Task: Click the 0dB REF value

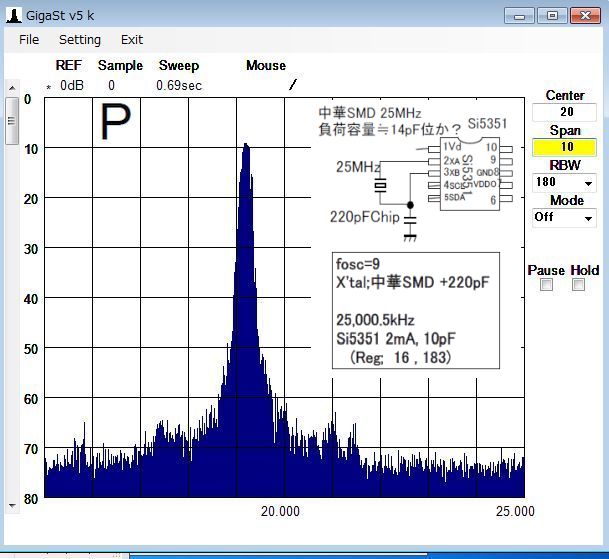Action: [72, 85]
